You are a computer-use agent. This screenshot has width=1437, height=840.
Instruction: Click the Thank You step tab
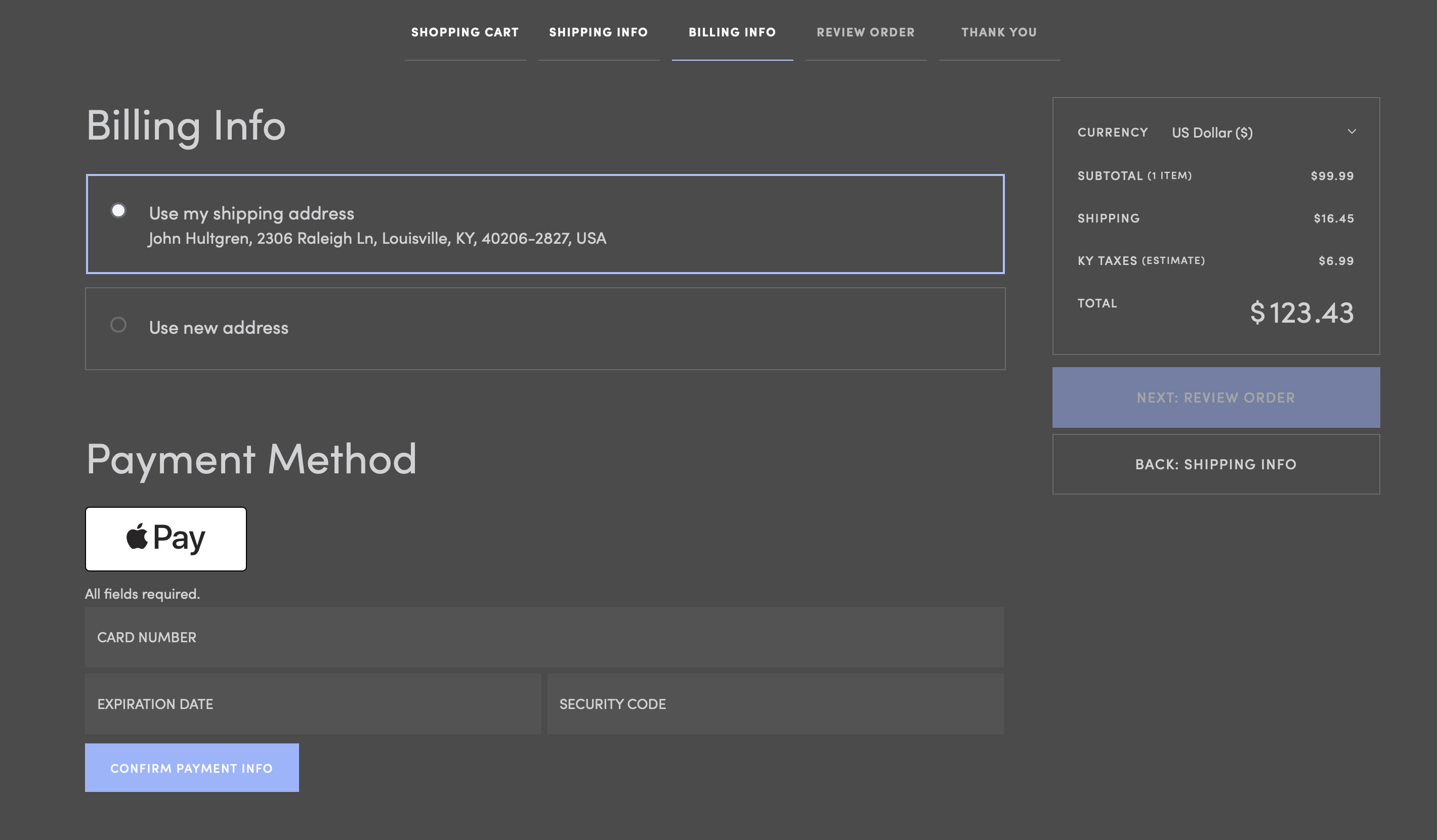pyautogui.click(x=999, y=32)
